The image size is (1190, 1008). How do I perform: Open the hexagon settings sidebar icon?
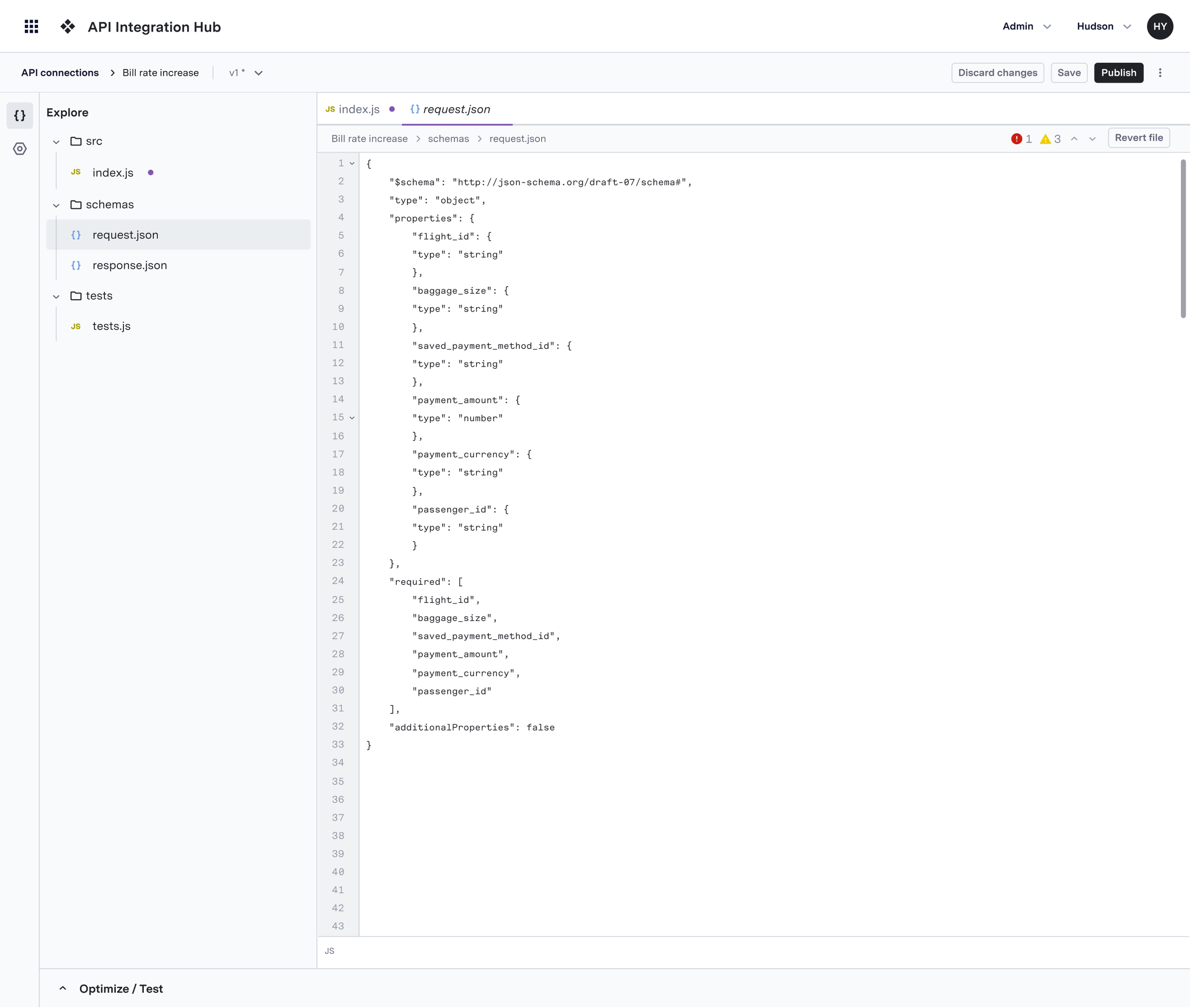[x=20, y=149]
